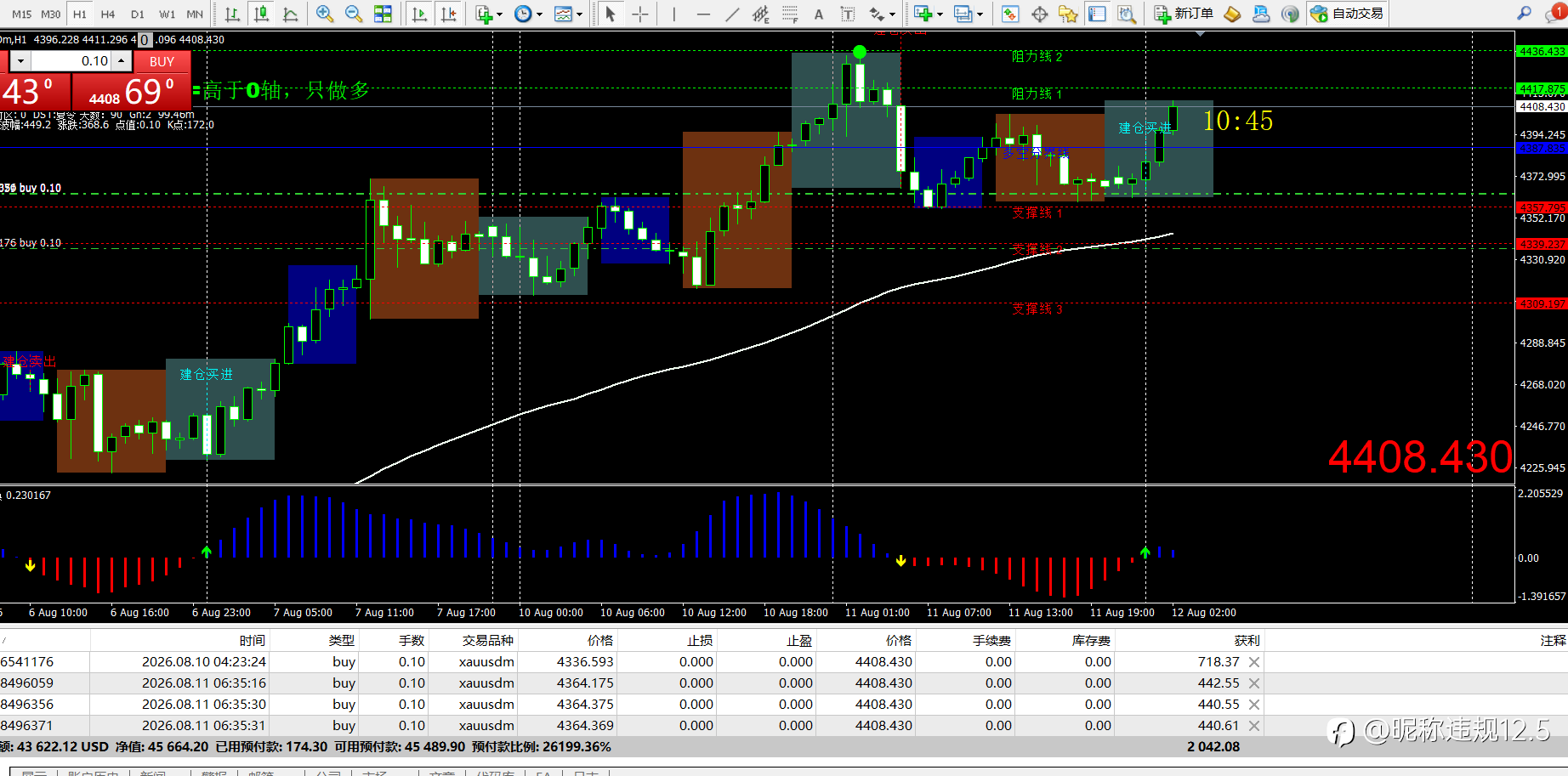Click the BUY one-click trading button
1568x776 pixels.
point(162,61)
